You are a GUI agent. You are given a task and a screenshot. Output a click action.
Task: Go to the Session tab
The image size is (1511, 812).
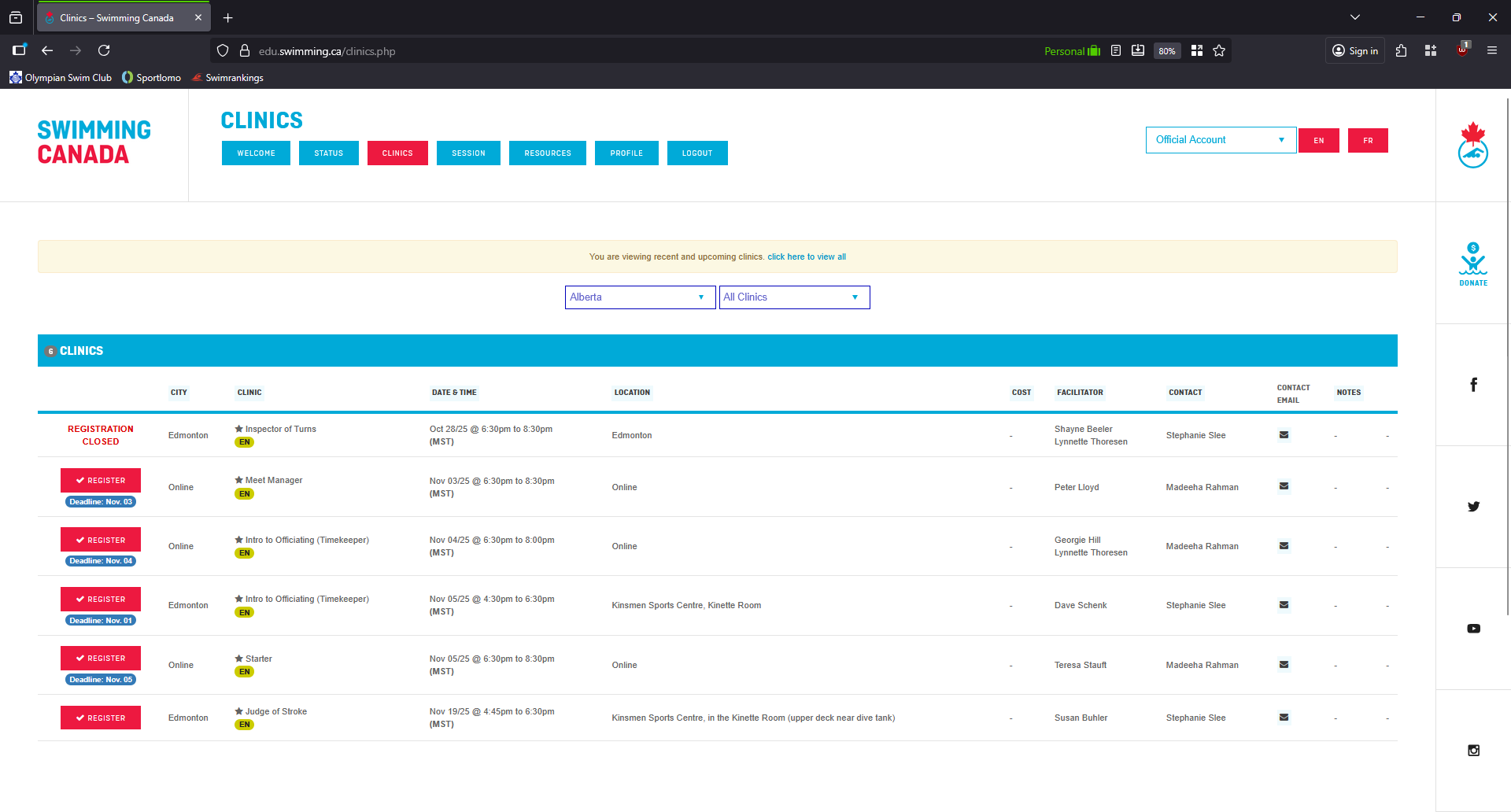point(468,153)
